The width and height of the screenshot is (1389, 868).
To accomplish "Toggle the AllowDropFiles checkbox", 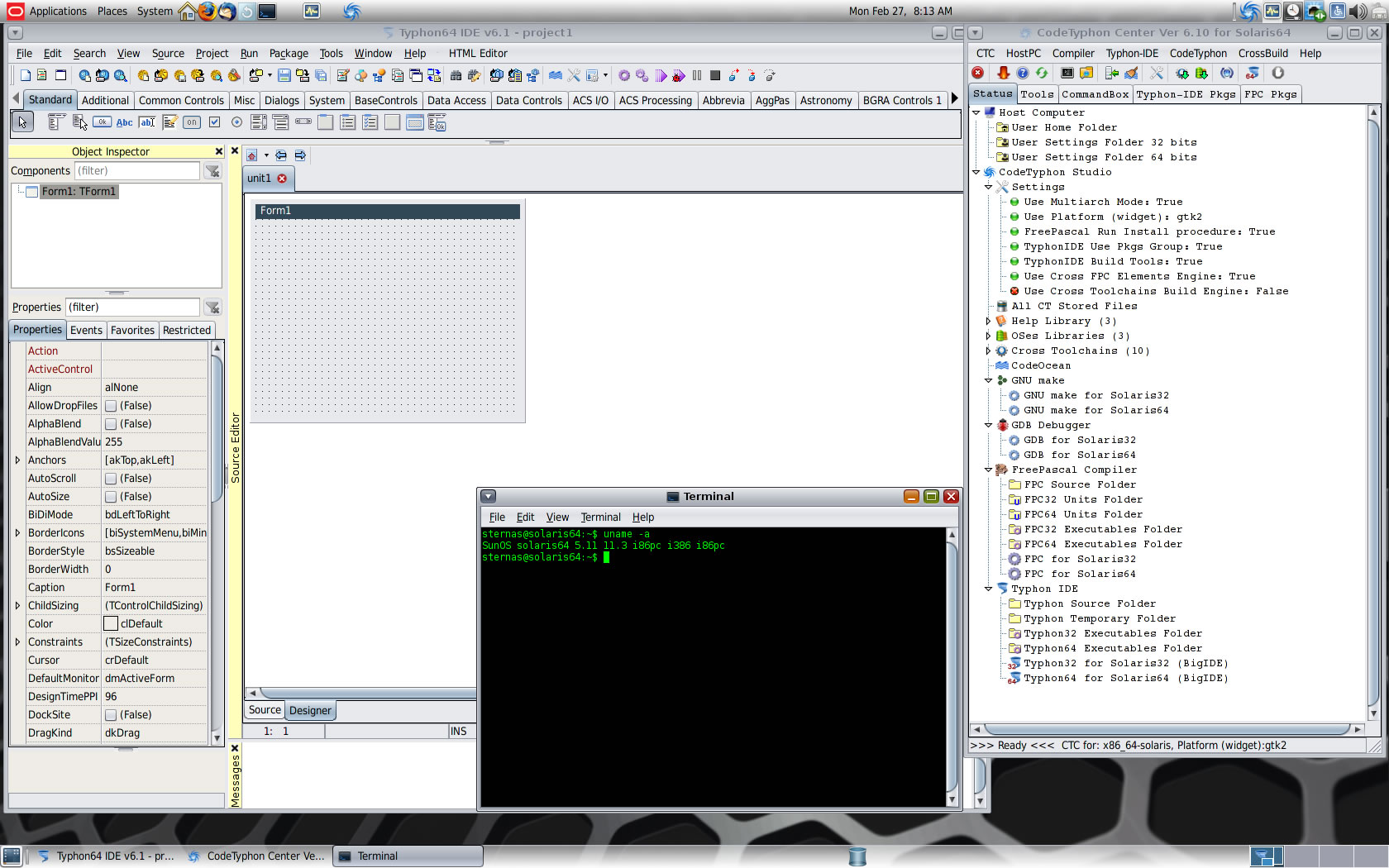I will (x=111, y=406).
